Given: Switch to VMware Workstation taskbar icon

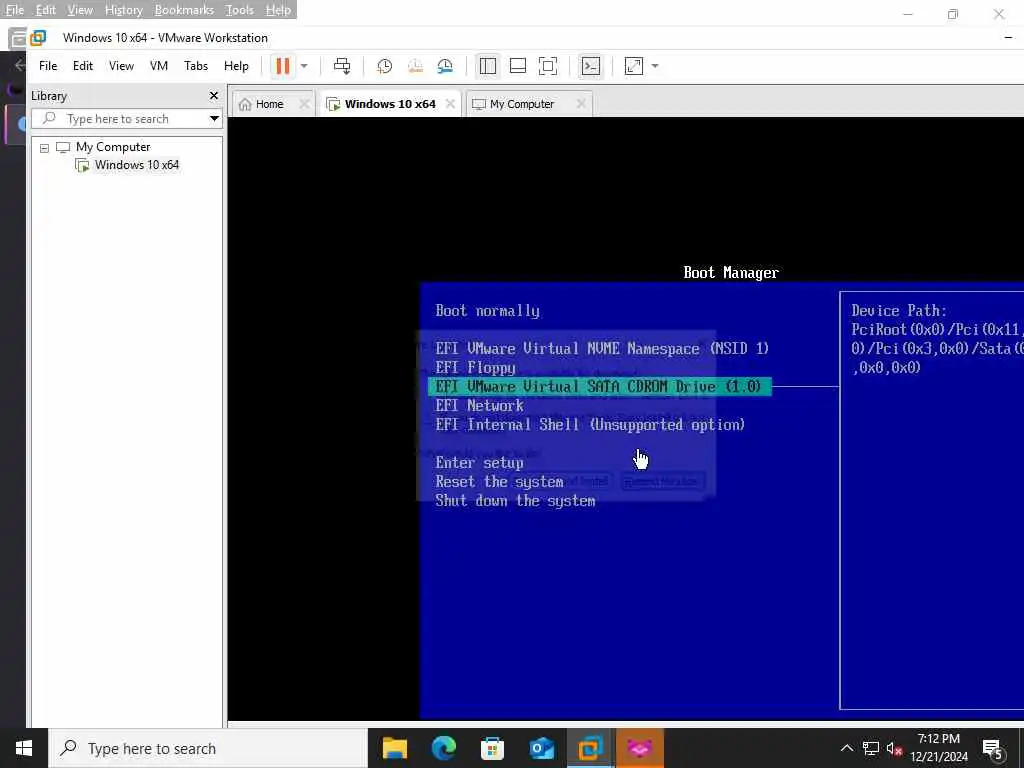Looking at the screenshot, I should coord(590,748).
